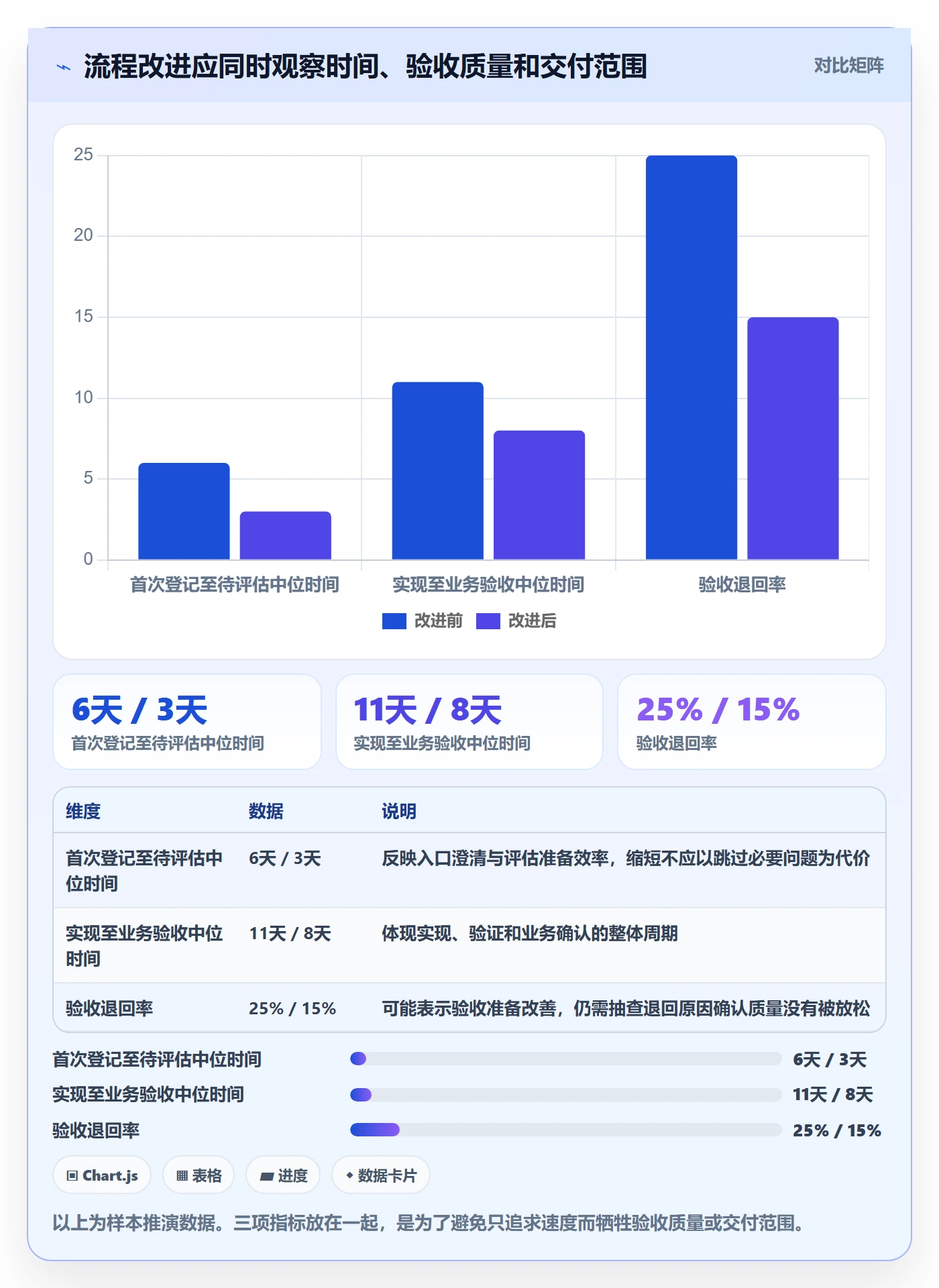The height and width of the screenshot is (1288, 939).
Task: Click the description starting 可能表示验收准备改善
Action: click(626, 1008)
